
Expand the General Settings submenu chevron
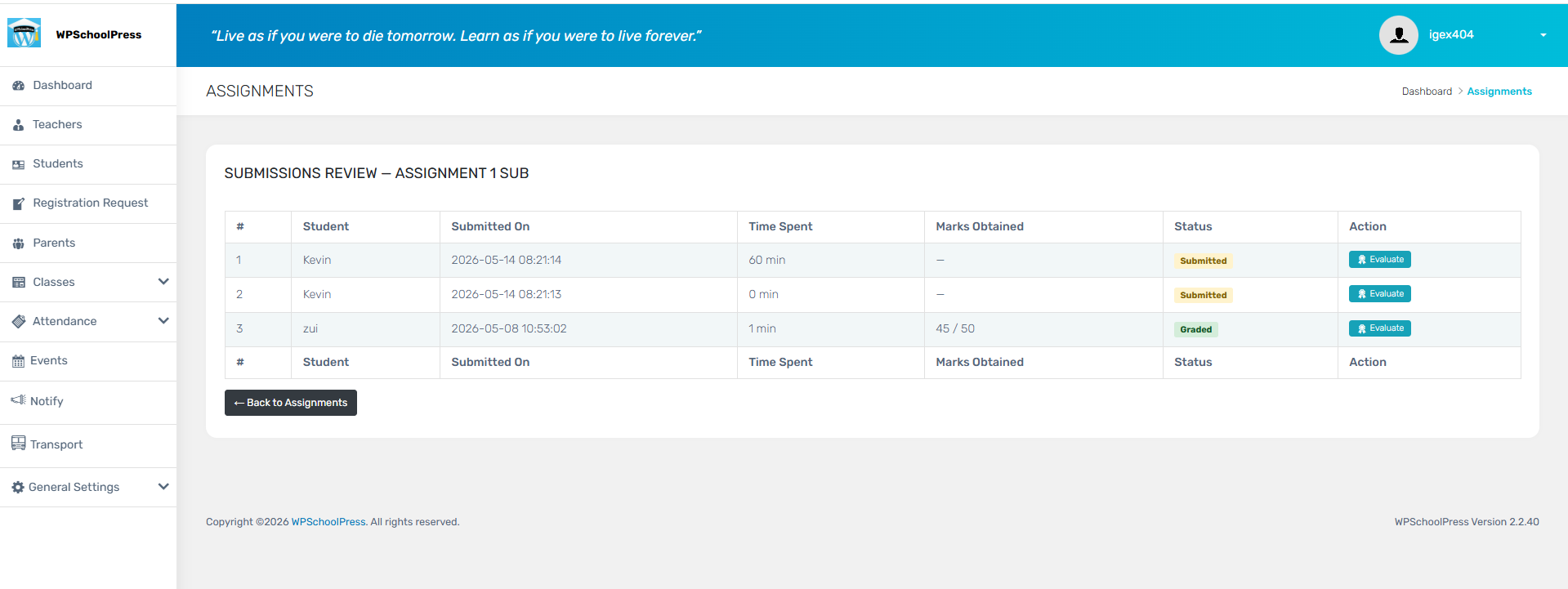tap(163, 487)
